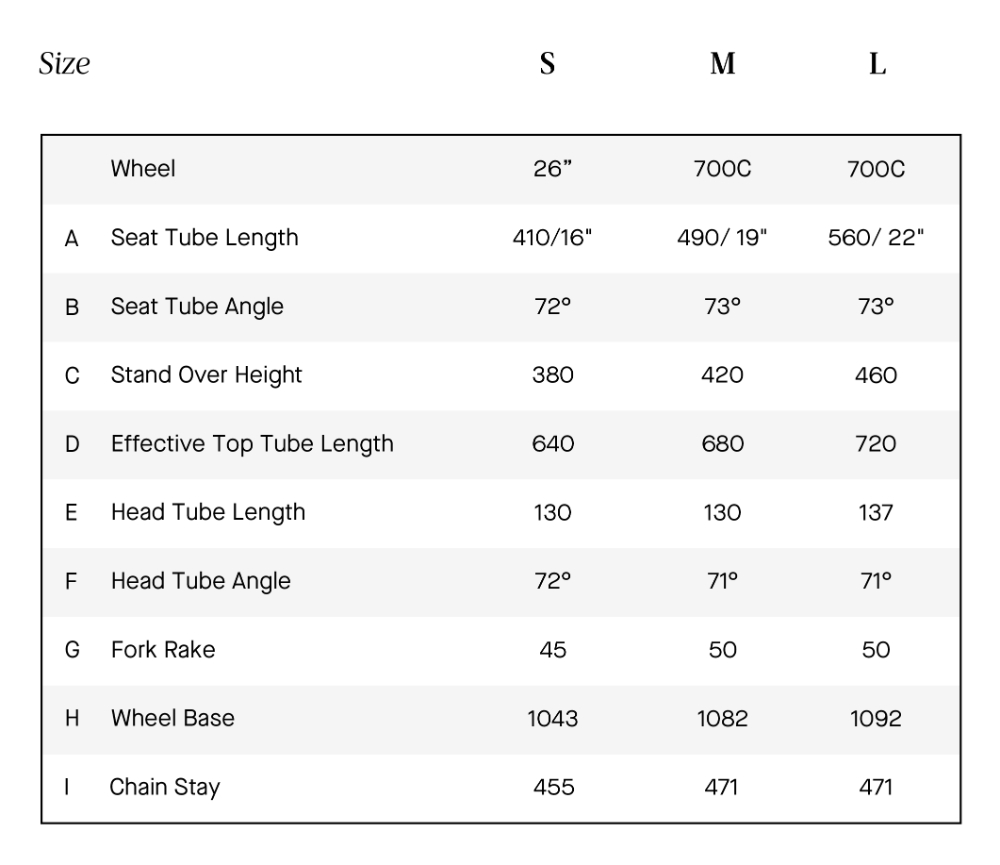1000x865 pixels.
Task: Click the 137 head tube length value
Action: [x=876, y=512]
